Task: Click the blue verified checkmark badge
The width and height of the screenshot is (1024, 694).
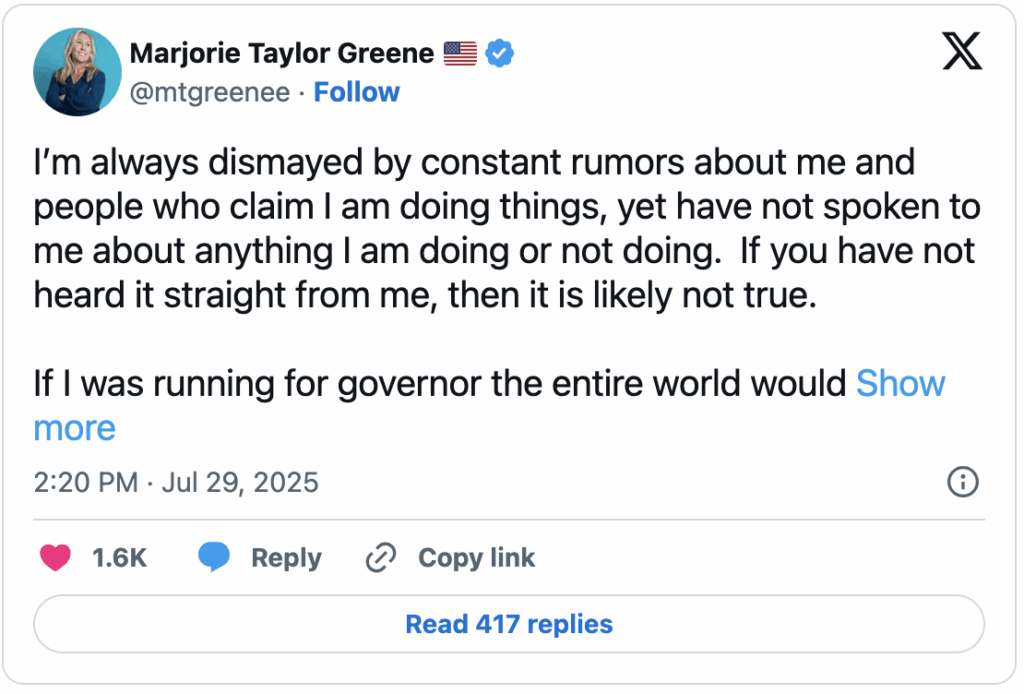Action: pos(500,53)
